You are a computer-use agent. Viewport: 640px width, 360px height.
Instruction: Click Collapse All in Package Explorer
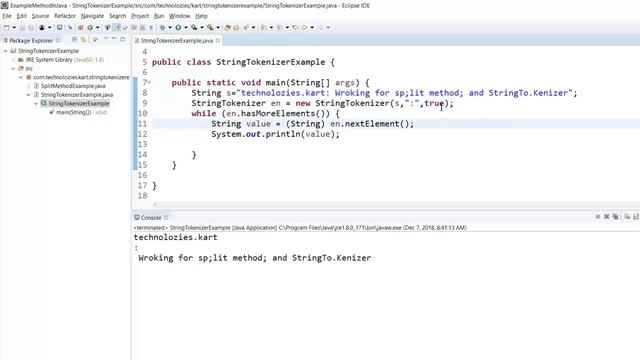coord(75,40)
